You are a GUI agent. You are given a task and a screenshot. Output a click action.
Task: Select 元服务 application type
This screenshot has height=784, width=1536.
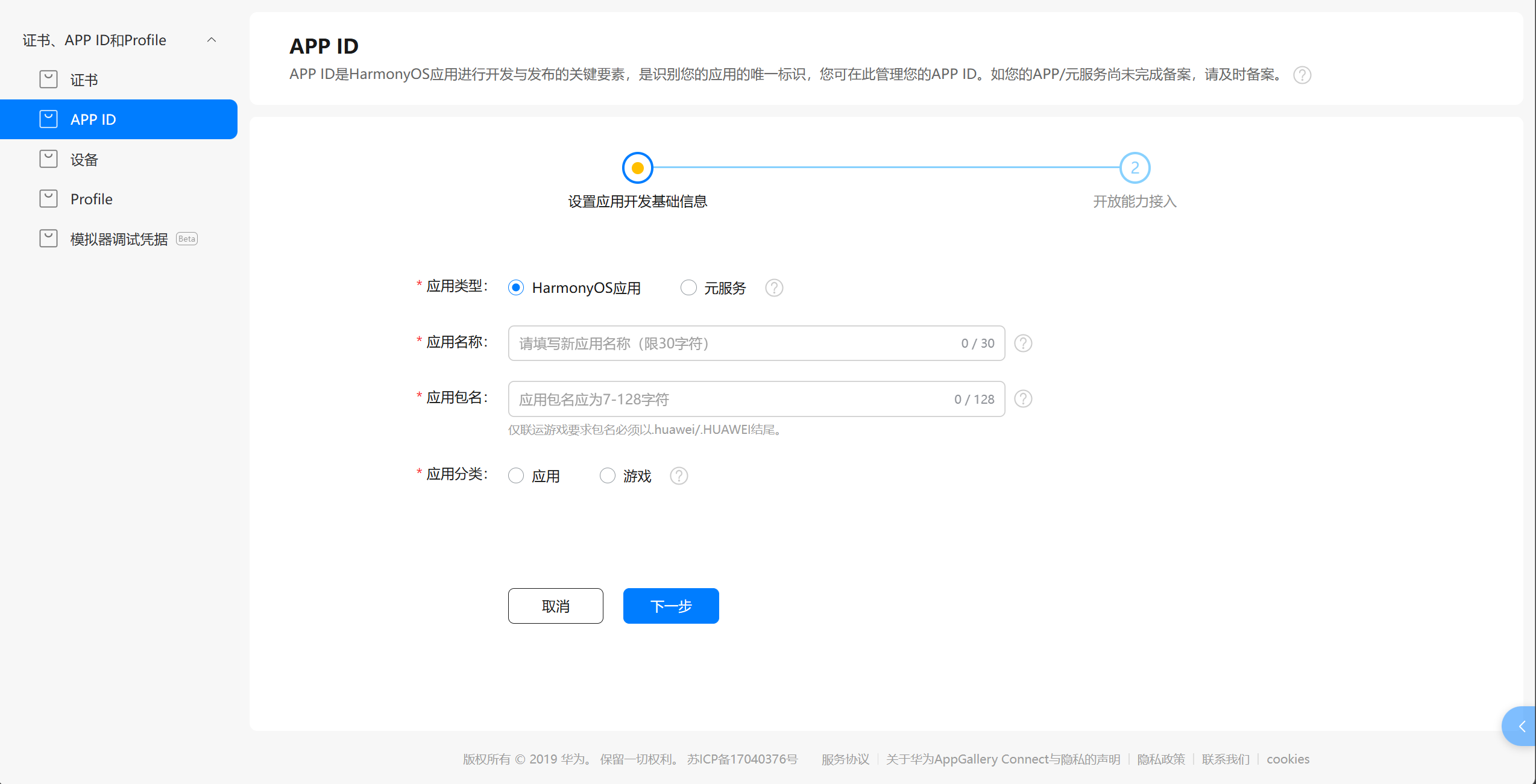coord(688,288)
